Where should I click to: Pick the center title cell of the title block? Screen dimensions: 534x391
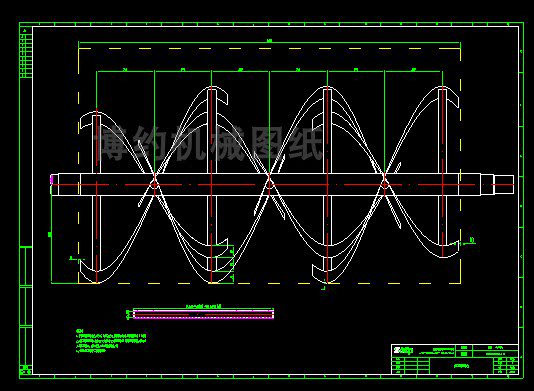tap(461, 366)
